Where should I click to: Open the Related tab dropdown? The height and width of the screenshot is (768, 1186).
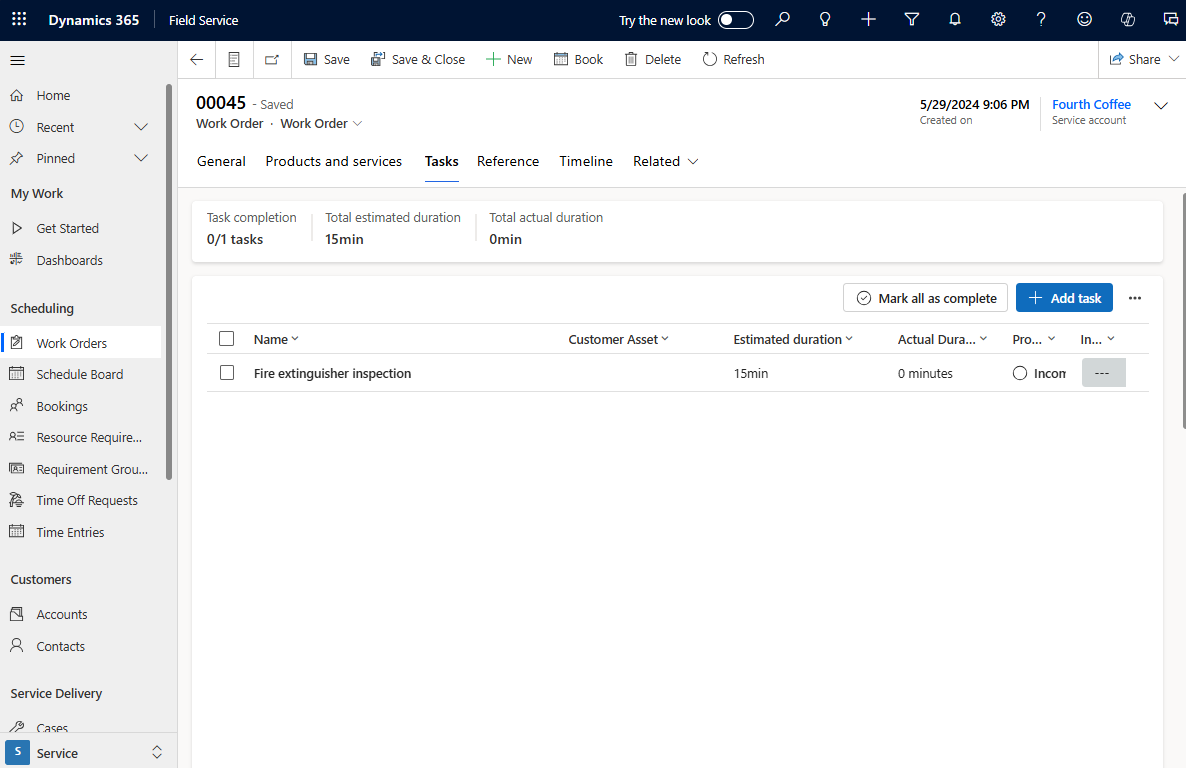[x=666, y=161]
